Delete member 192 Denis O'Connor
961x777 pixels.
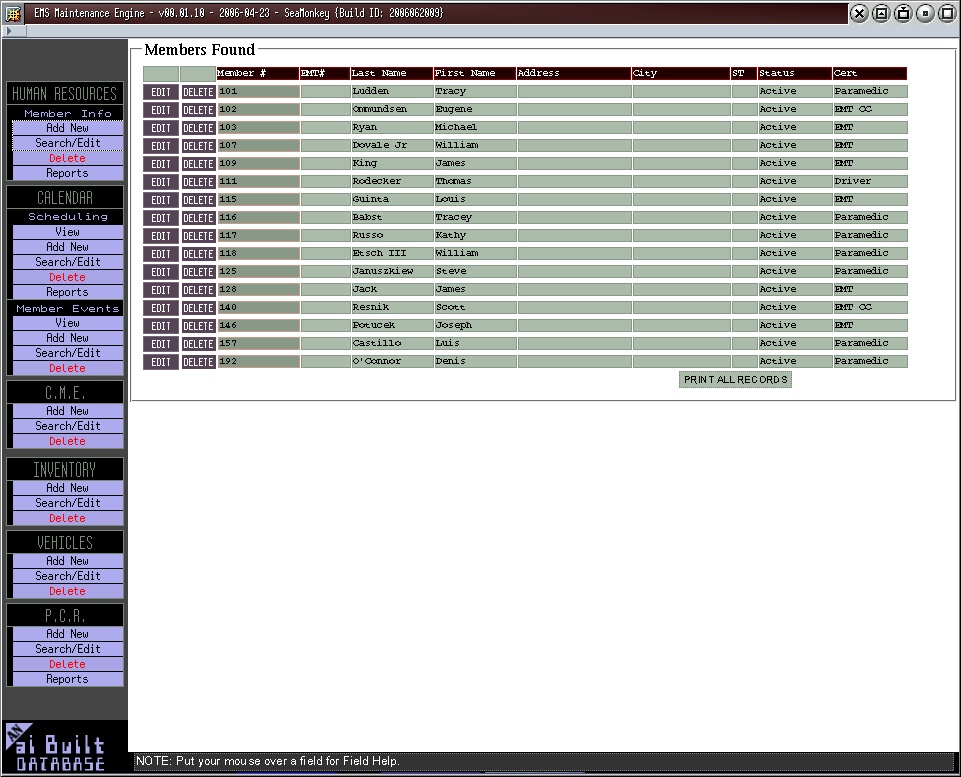click(x=198, y=362)
